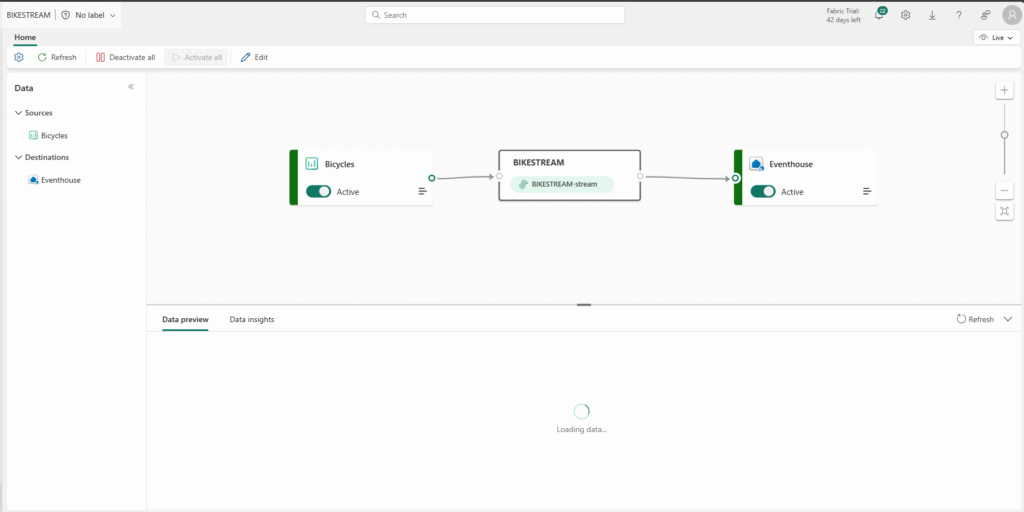Collapse the Sources tree section
This screenshot has width=1024, height=512.
19,113
